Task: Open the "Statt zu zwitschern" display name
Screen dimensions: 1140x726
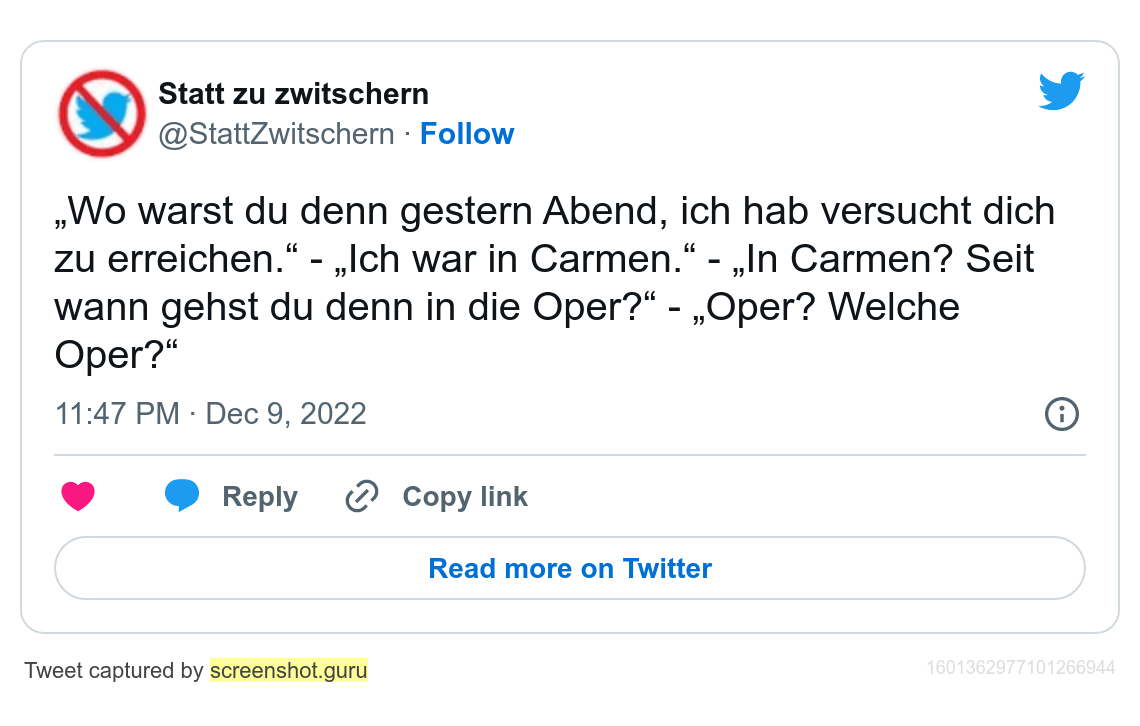Action: 293,94
